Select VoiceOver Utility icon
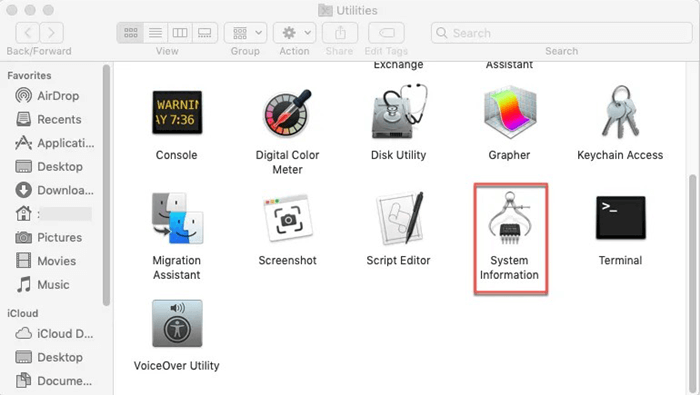 coord(177,323)
